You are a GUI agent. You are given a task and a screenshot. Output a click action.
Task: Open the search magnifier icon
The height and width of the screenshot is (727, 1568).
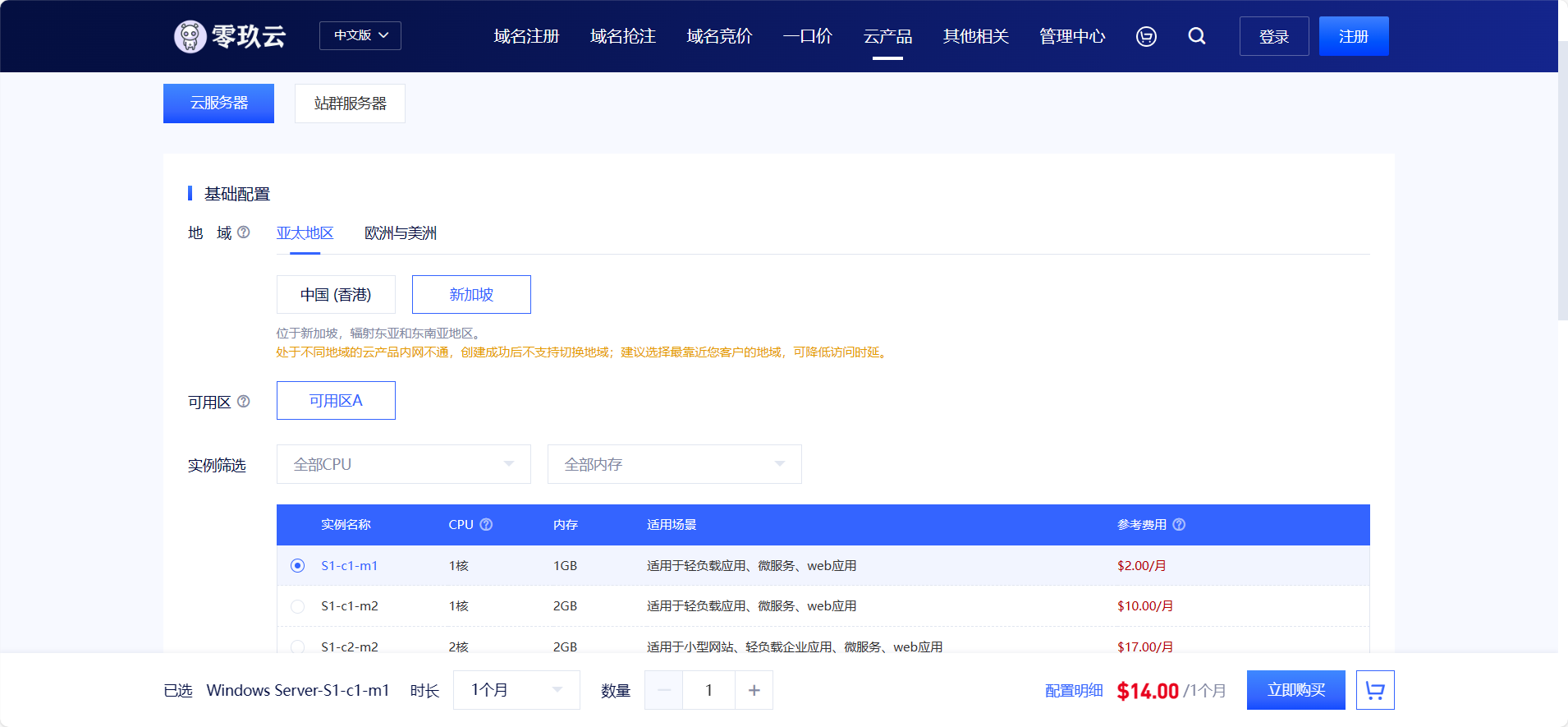tap(1197, 36)
